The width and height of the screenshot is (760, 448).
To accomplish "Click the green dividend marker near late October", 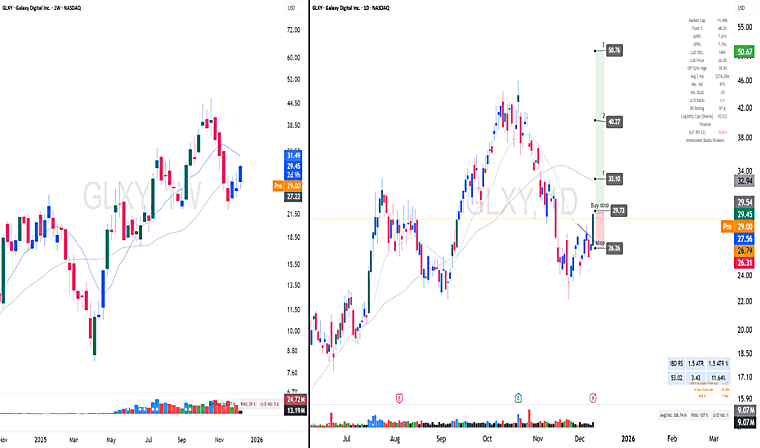I will click(518, 399).
